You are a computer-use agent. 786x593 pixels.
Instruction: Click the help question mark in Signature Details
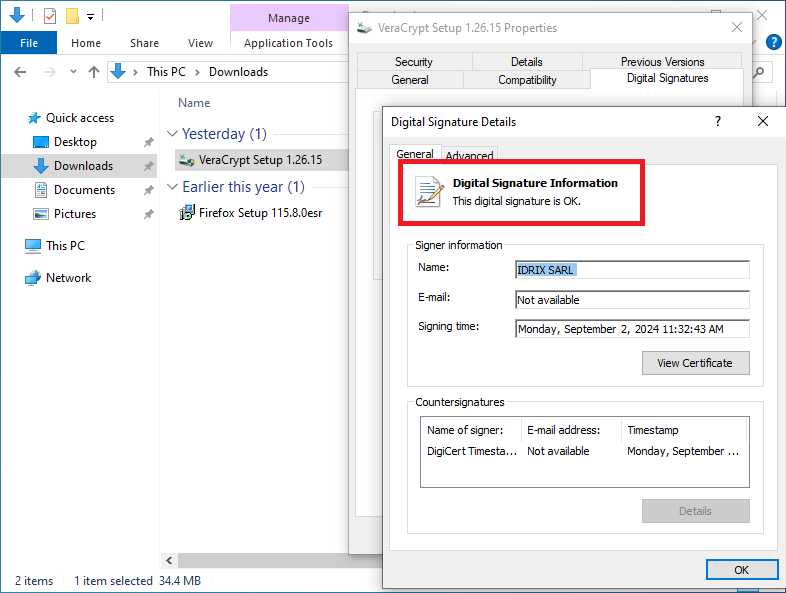click(718, 121)
